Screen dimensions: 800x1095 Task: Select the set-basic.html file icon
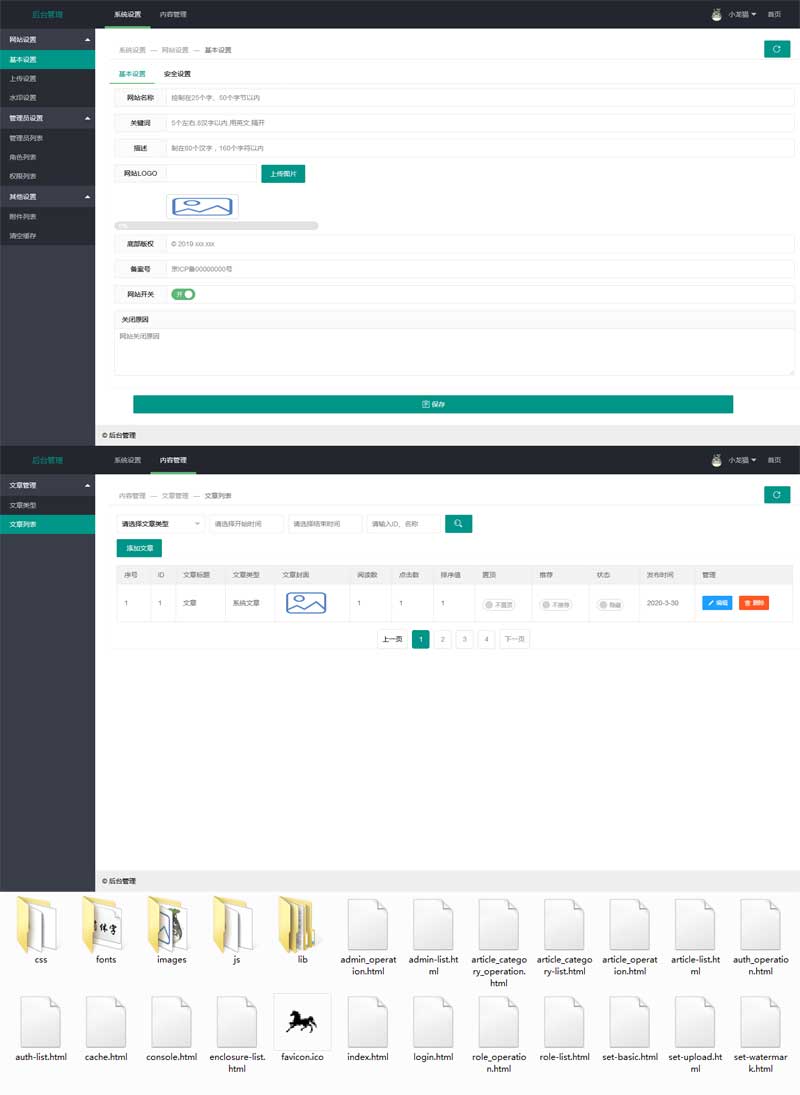(630, 1022)
